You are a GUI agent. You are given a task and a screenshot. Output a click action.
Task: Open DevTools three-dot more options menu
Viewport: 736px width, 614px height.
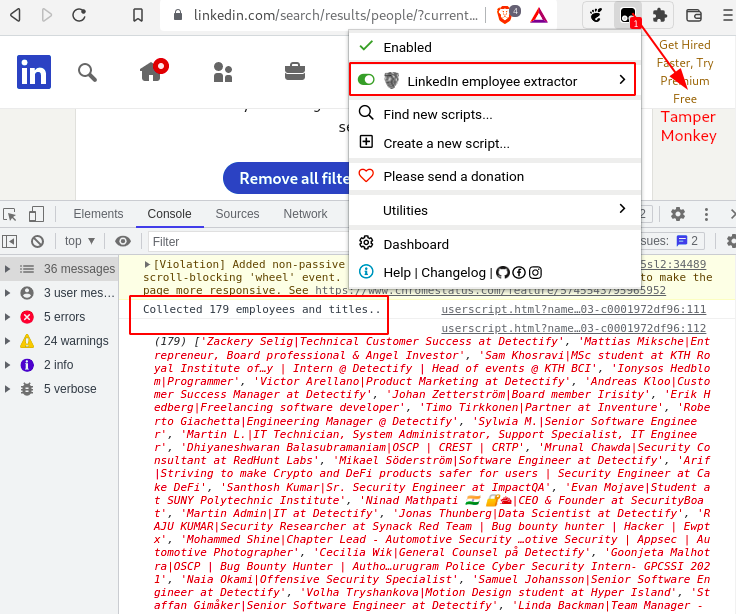[x=706, y=214]
